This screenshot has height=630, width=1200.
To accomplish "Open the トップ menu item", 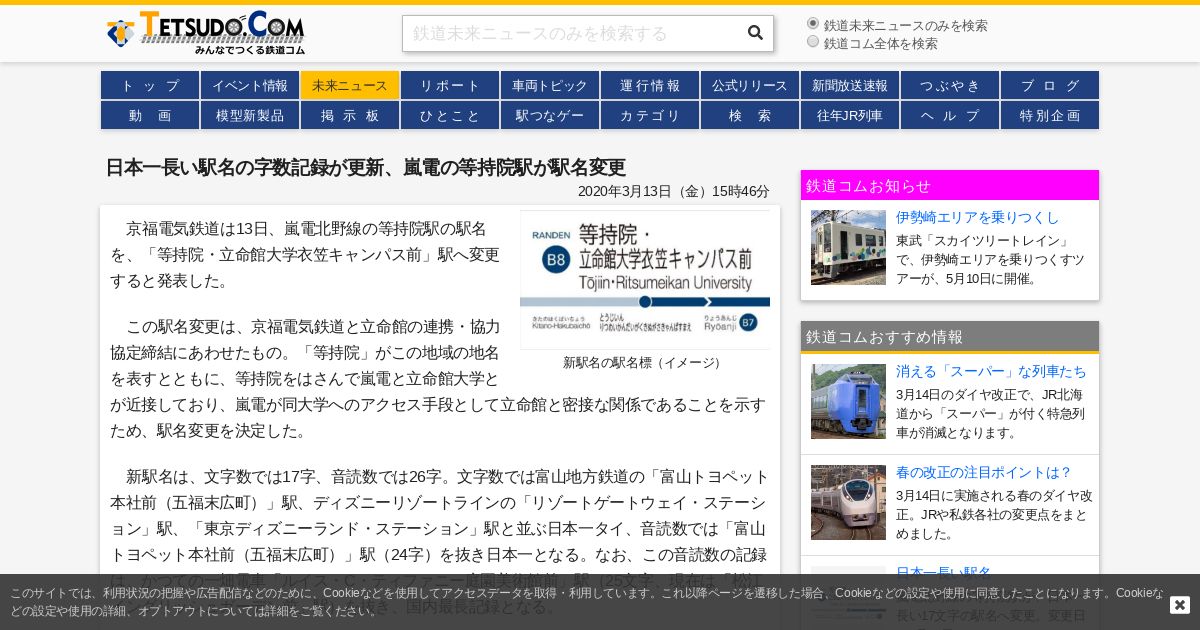I will coord(150,85).
